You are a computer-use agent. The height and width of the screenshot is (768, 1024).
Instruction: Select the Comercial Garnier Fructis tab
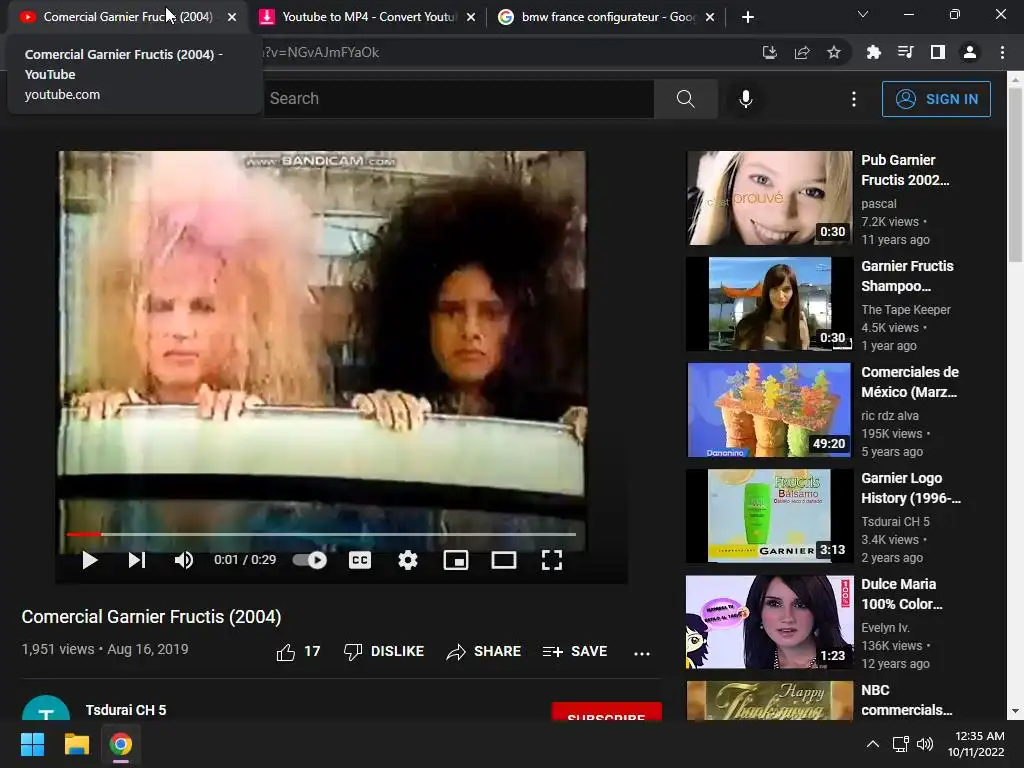(128, 17)
